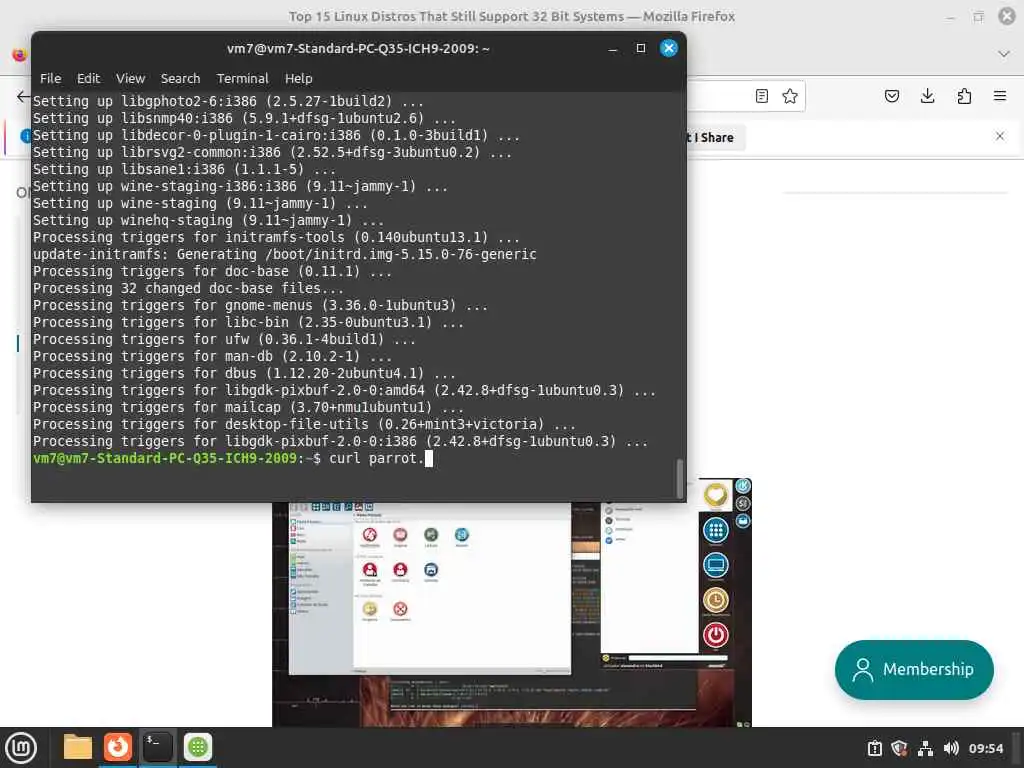
Task: Expand Firefox list all tabs chevron
Action: pos(1004,54)
